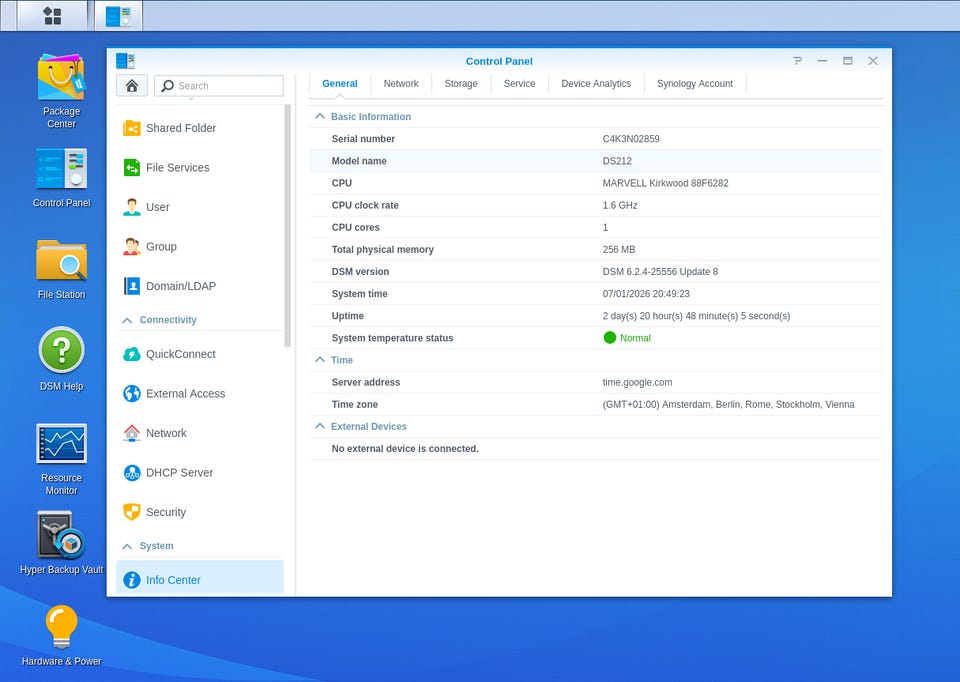Collapse External Devices section
Viewport: 960px width, 682px height.
coord(320,426)
